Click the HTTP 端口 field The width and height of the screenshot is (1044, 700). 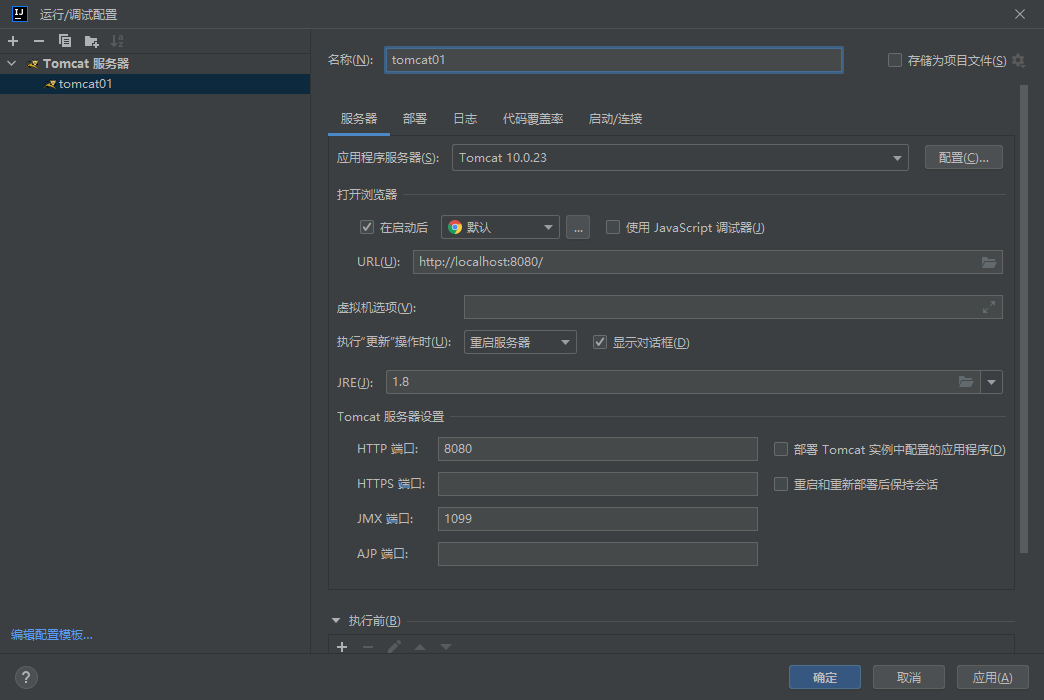pyautogui.click(x=598, y=449)
